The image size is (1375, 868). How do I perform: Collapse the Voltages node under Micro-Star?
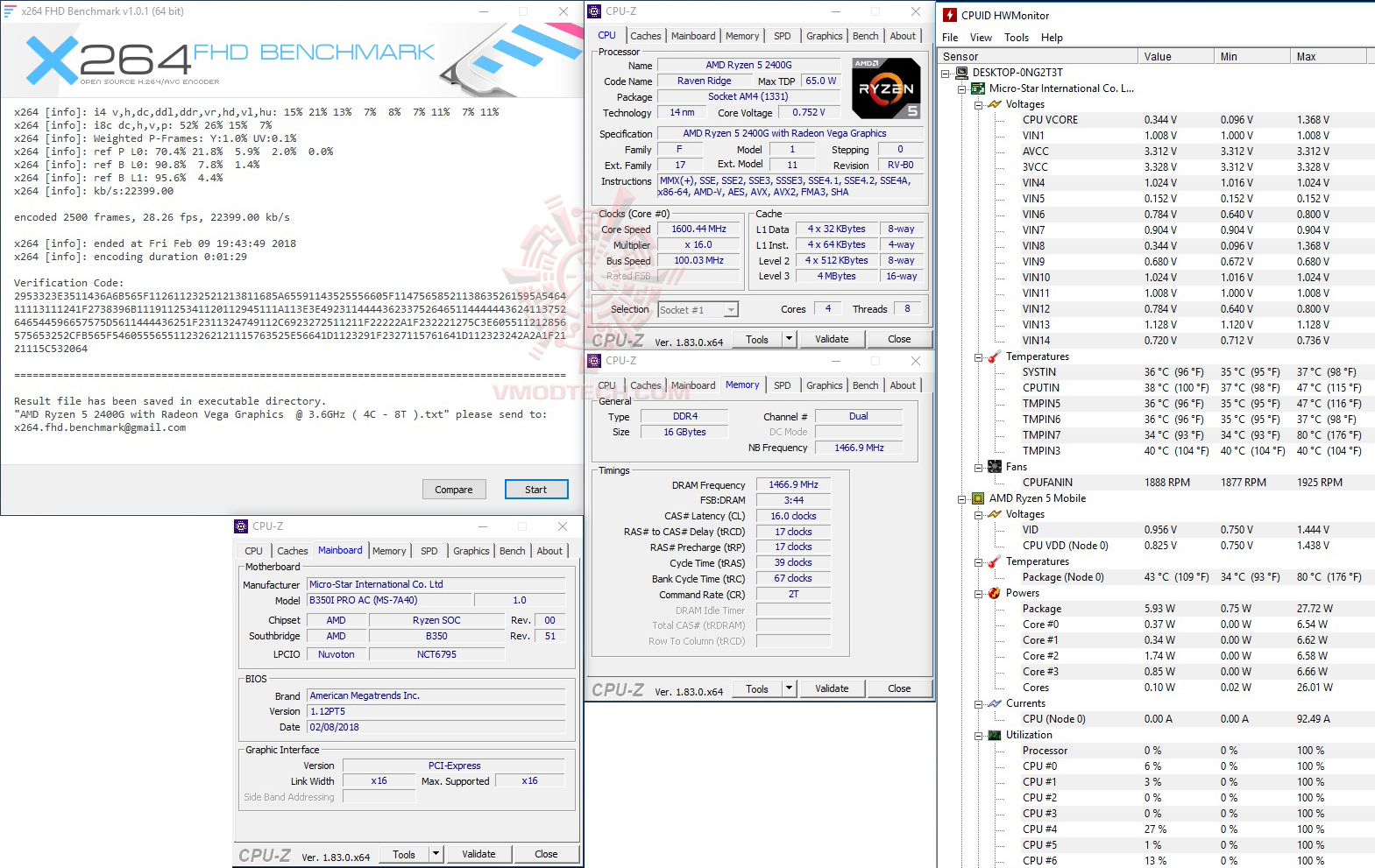click(978, 105)
